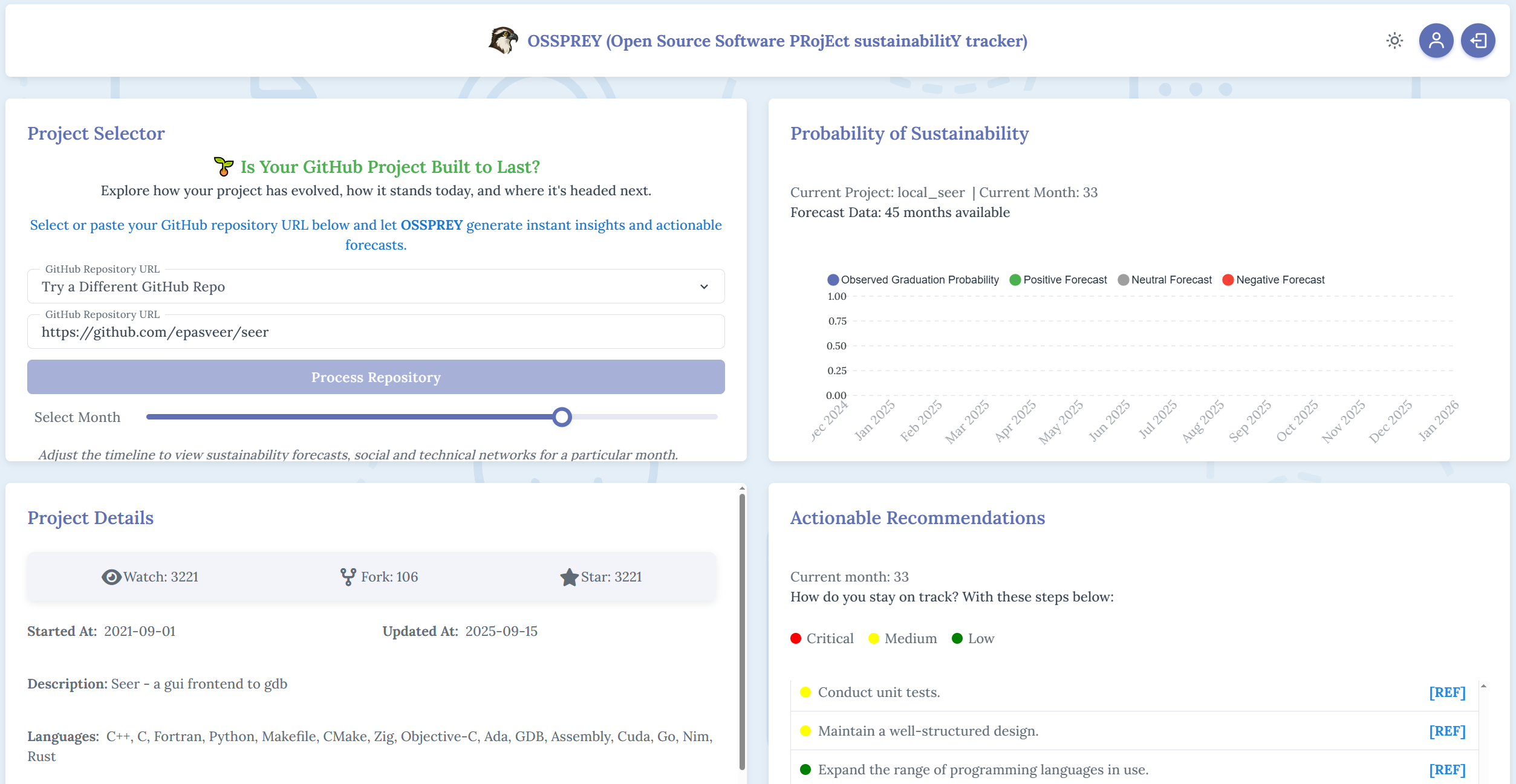Viewport: 1516px width, 784px height.
Task: Open the user profile icon
Action: click(x=1436, y=40)
